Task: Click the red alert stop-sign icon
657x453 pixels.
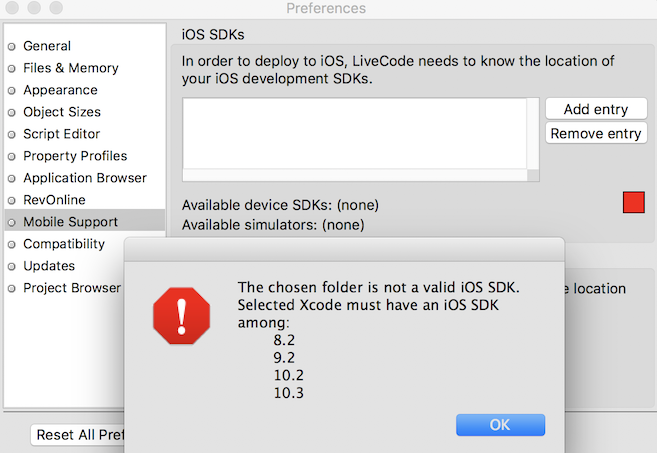Action: pyautogui.click(x=181, y=316)
